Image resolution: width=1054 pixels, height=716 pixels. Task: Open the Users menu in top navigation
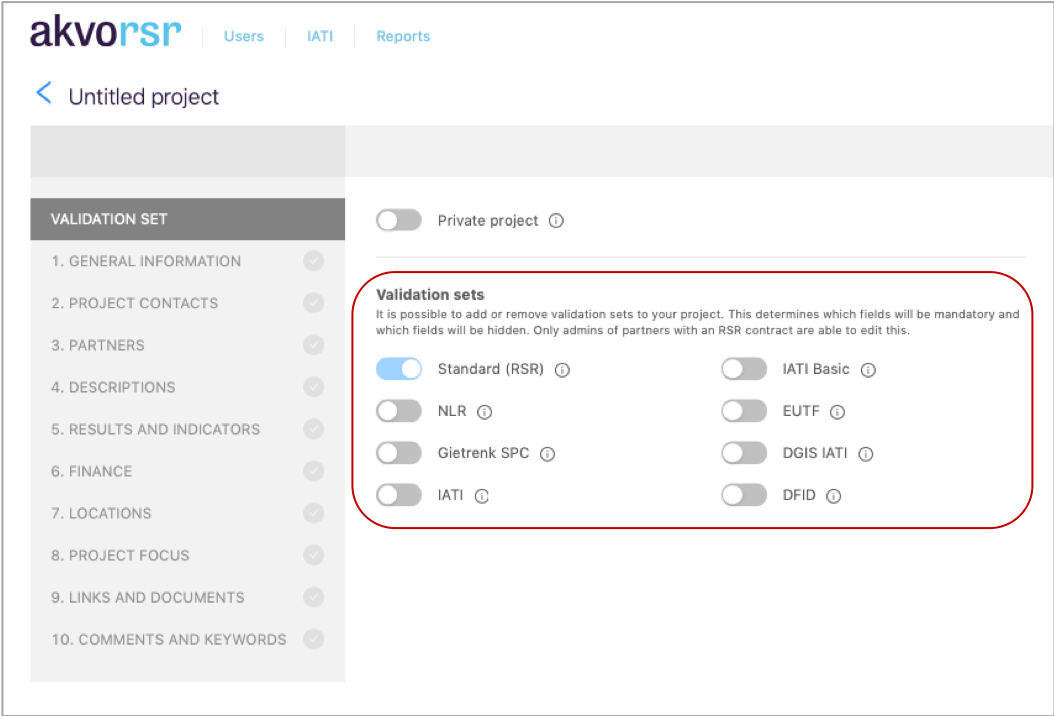point(243,36)
